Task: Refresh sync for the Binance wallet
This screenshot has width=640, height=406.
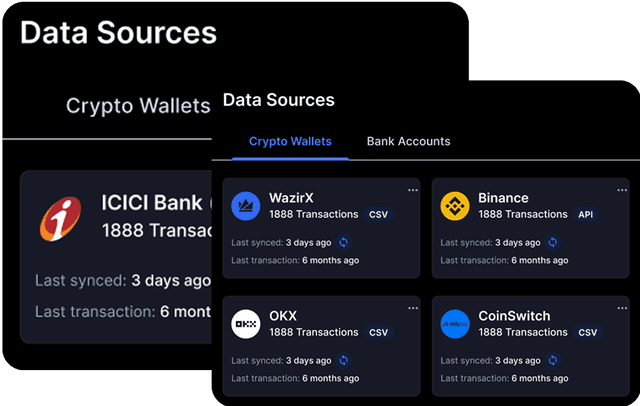Action: click(x=553, y=242)
